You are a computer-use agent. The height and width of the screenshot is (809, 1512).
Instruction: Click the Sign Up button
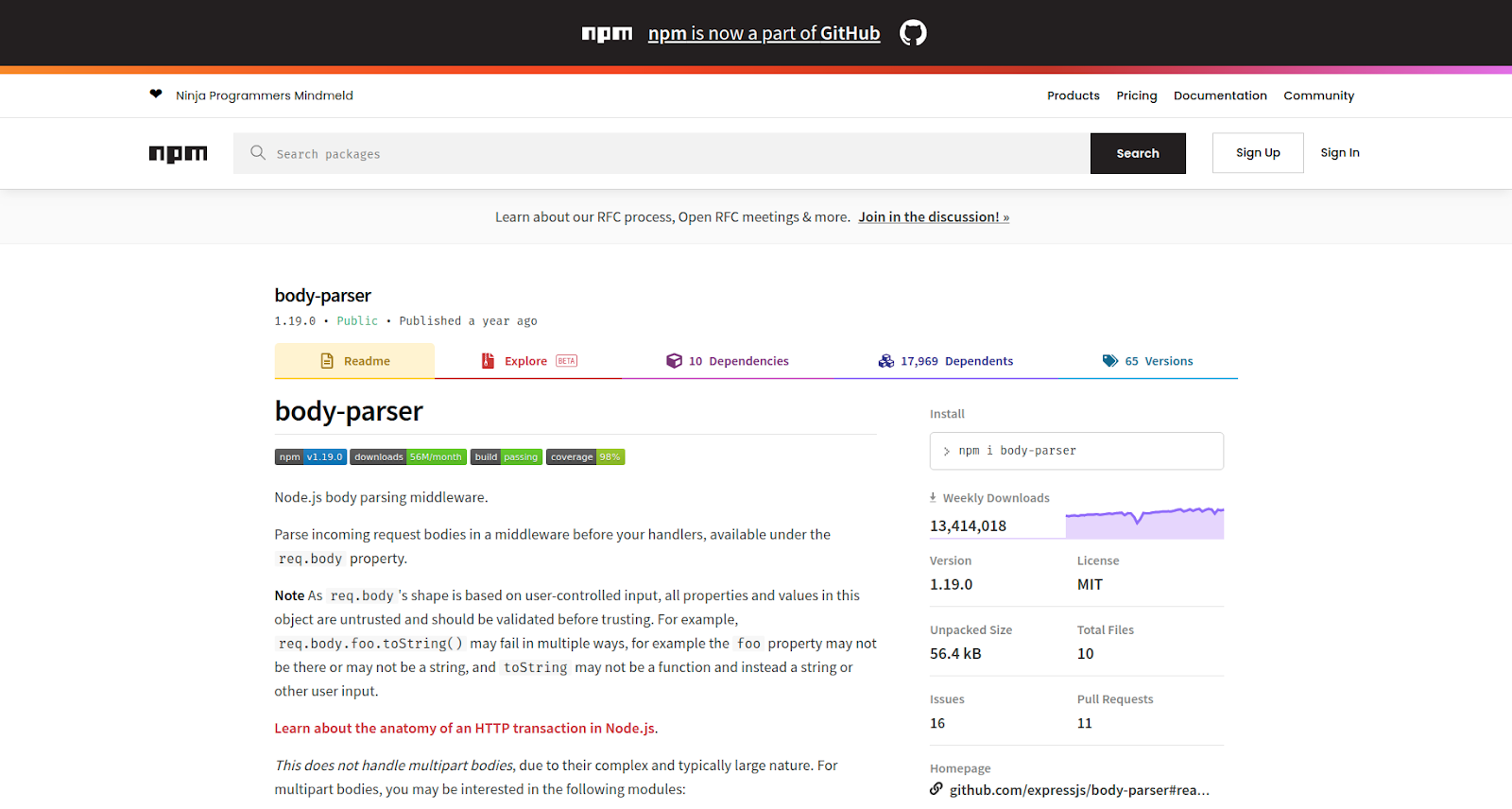click(x=1258, y=153)
